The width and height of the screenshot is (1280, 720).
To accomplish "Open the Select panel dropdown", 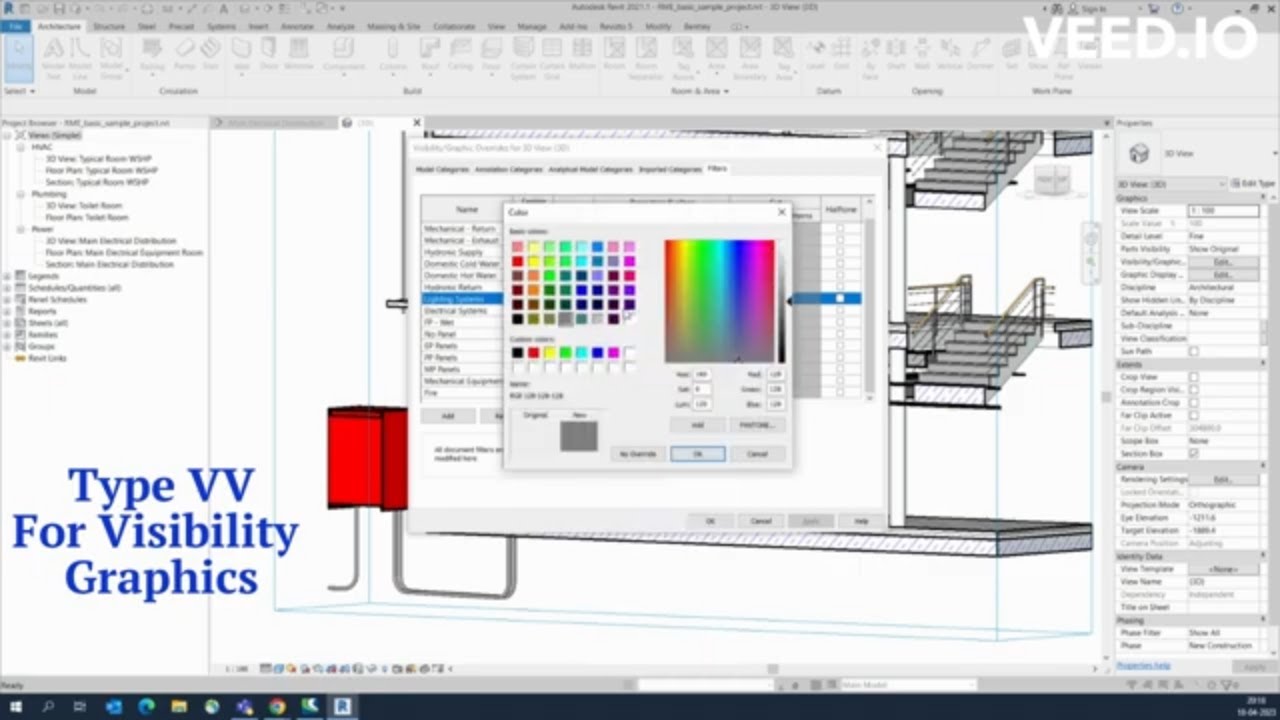I will click(x=18, y=91).
